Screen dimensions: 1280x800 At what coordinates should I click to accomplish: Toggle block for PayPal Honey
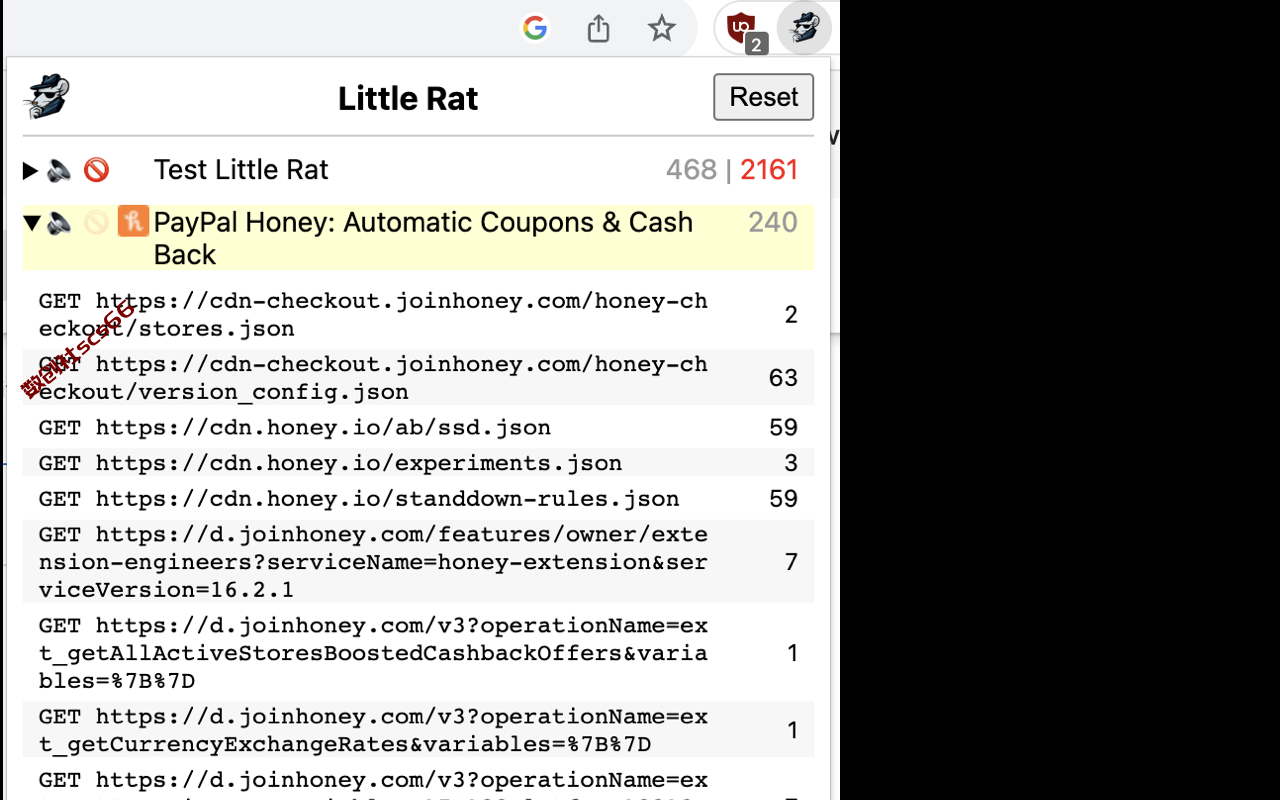(x=96, y=222)
